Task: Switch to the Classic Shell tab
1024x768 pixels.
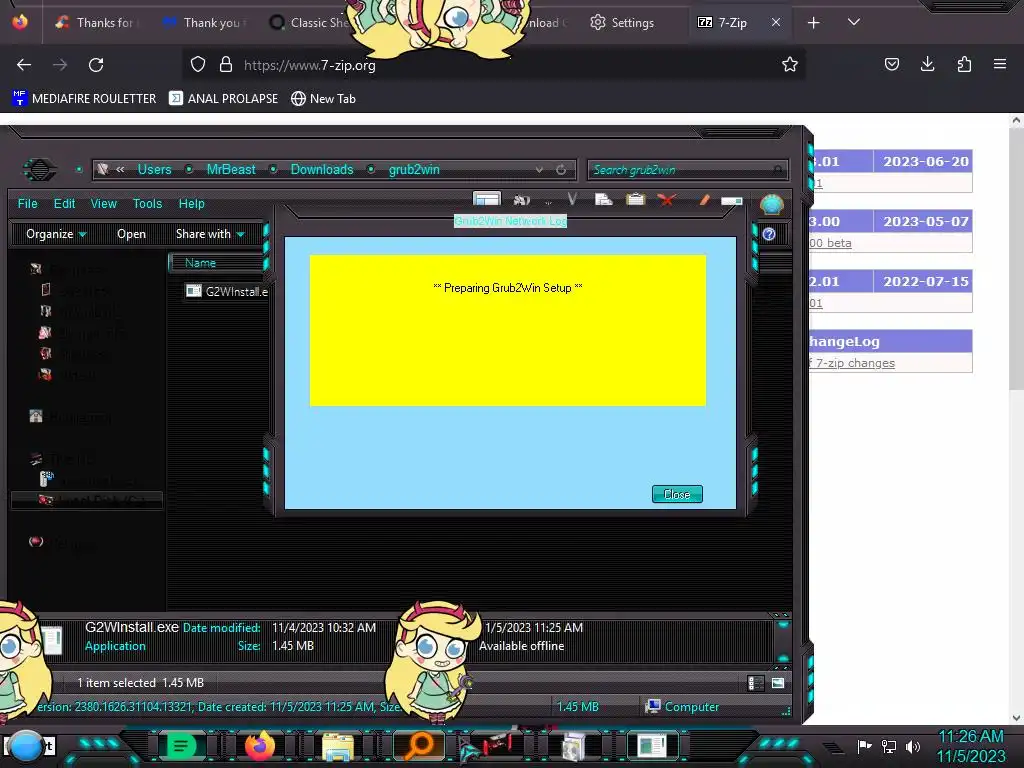Action: tap(310, 23)
